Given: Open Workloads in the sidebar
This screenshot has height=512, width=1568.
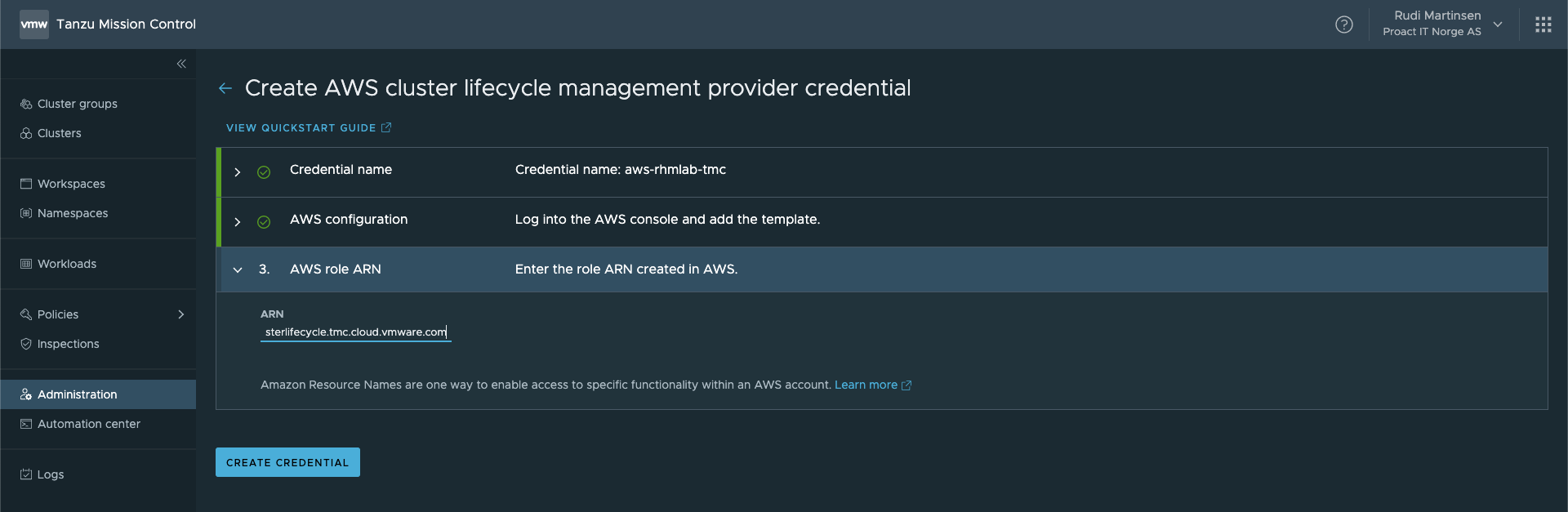Looking at the screenshot, I should [67, 264].
